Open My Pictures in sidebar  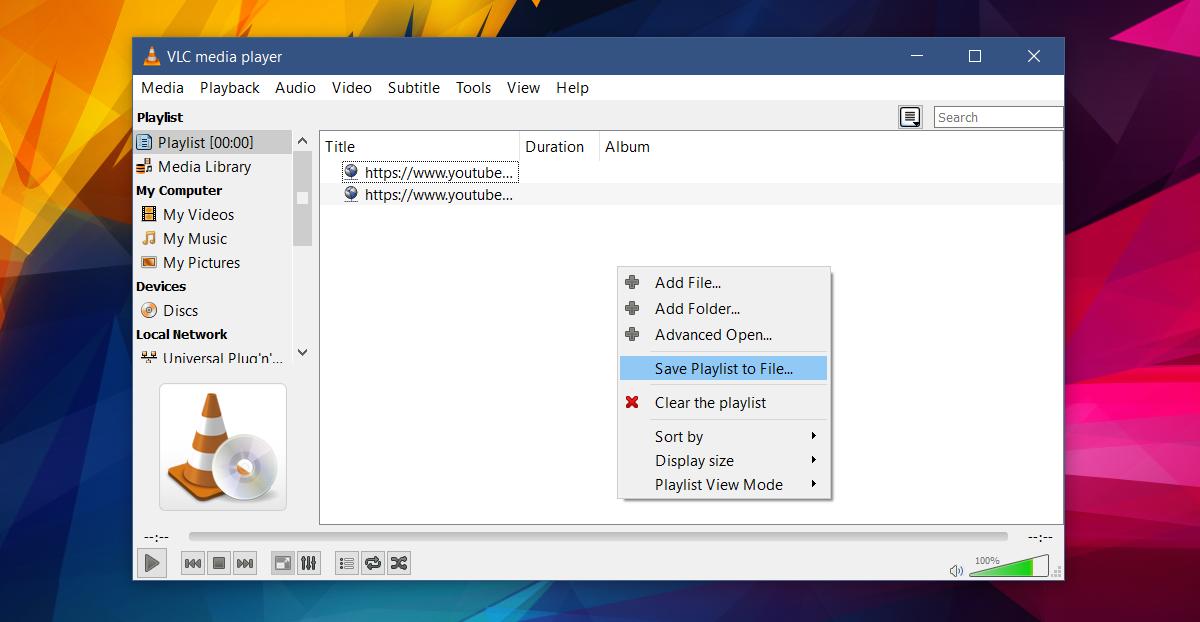pyautogui.click(x=213, y=263)
